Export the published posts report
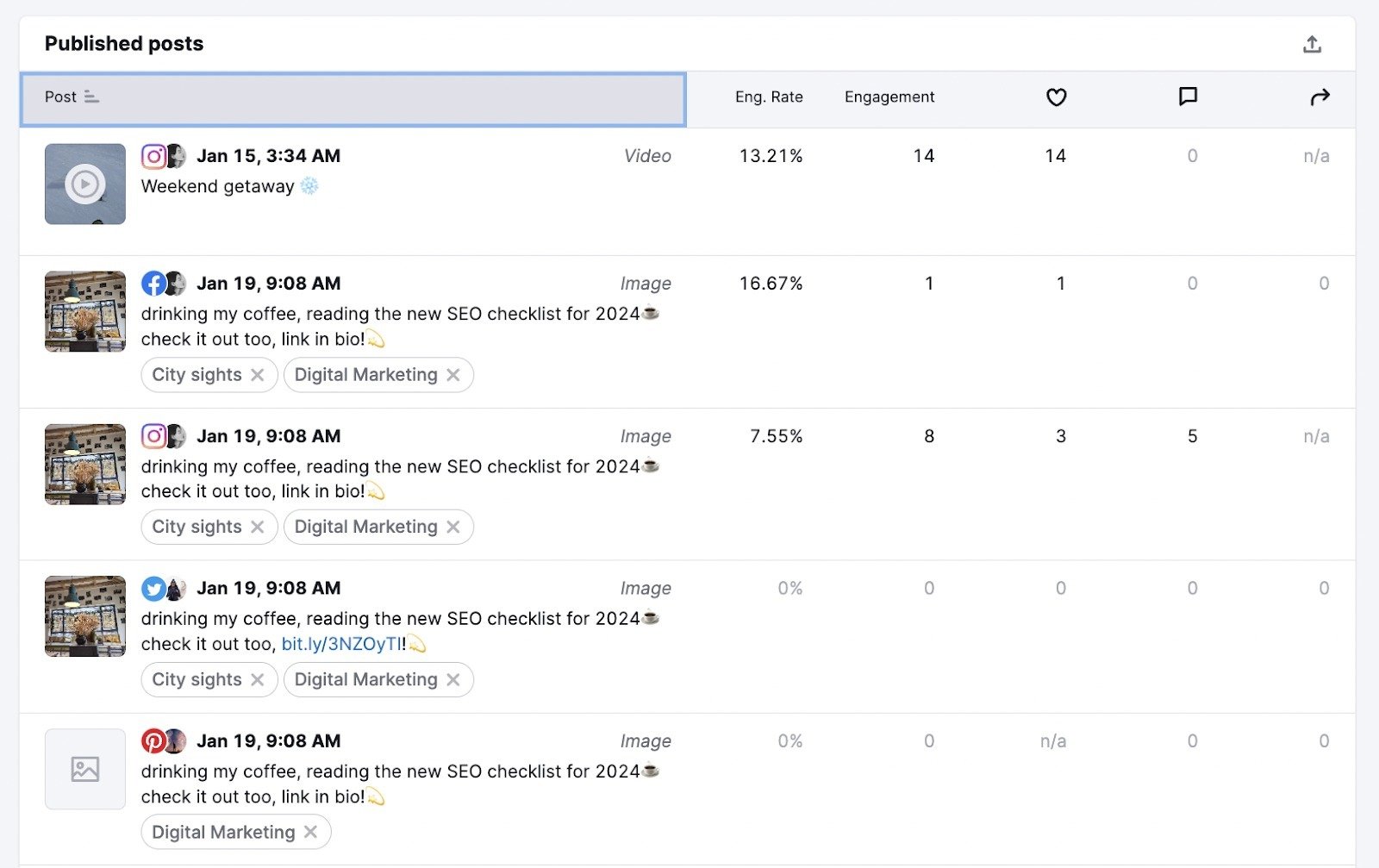Image resolution: width=1379 pixels, height=868 pixels. click(x=1313, y=43)
